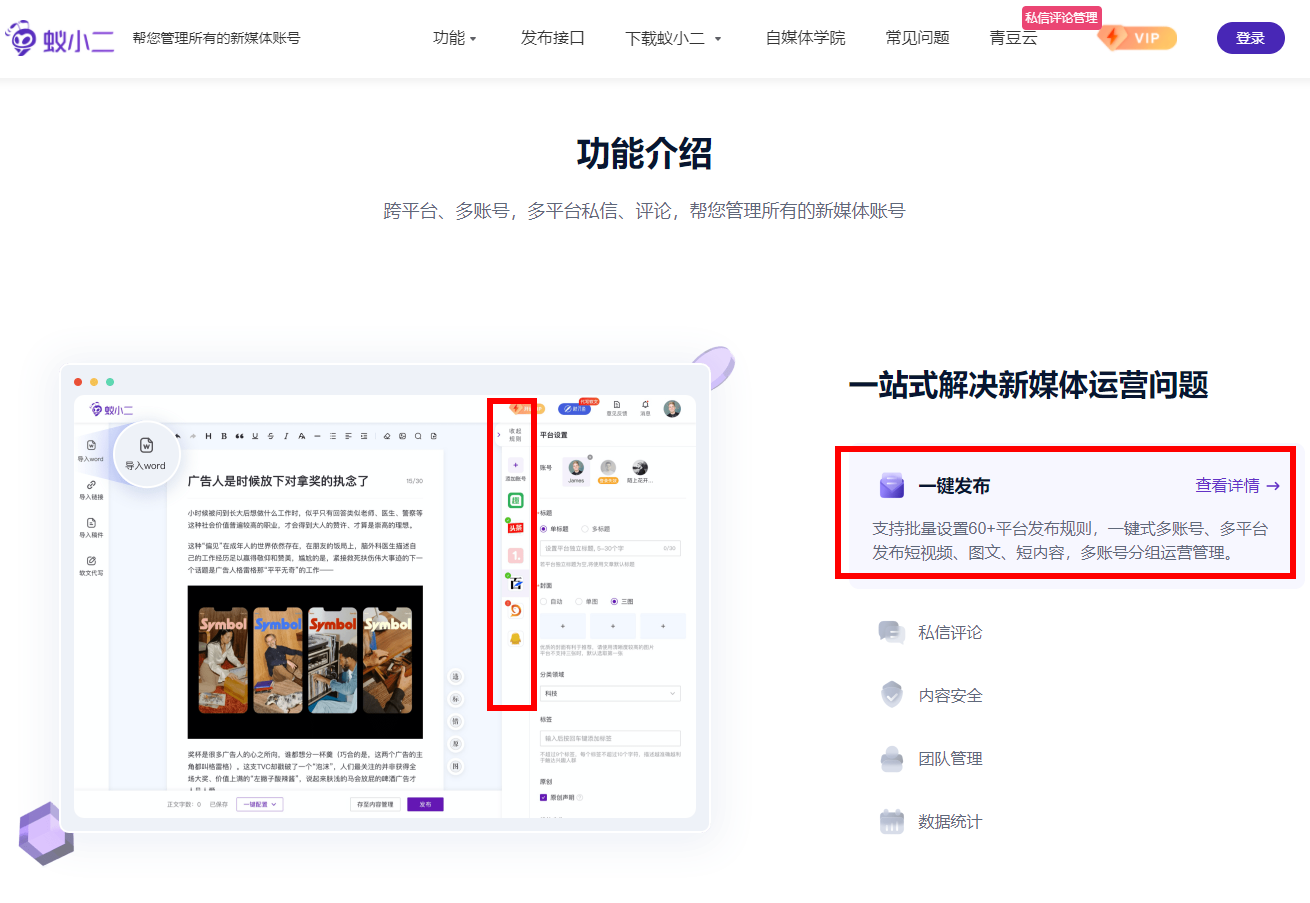Go to 自媒体学院 in the navigation
Viewport: 1310px width, 903px height.
tap(805, 38)
